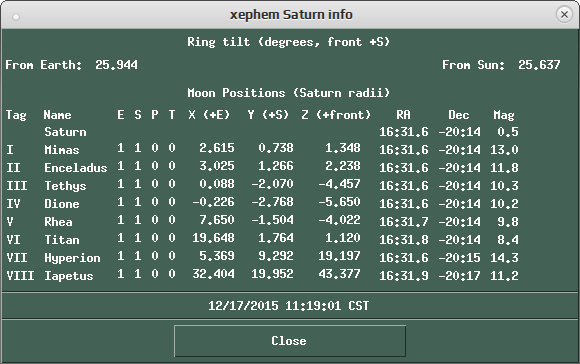The width and height of the screenshot is (580, 364).
Task: Click the Z (+front) column header
Action: point(336,115)
